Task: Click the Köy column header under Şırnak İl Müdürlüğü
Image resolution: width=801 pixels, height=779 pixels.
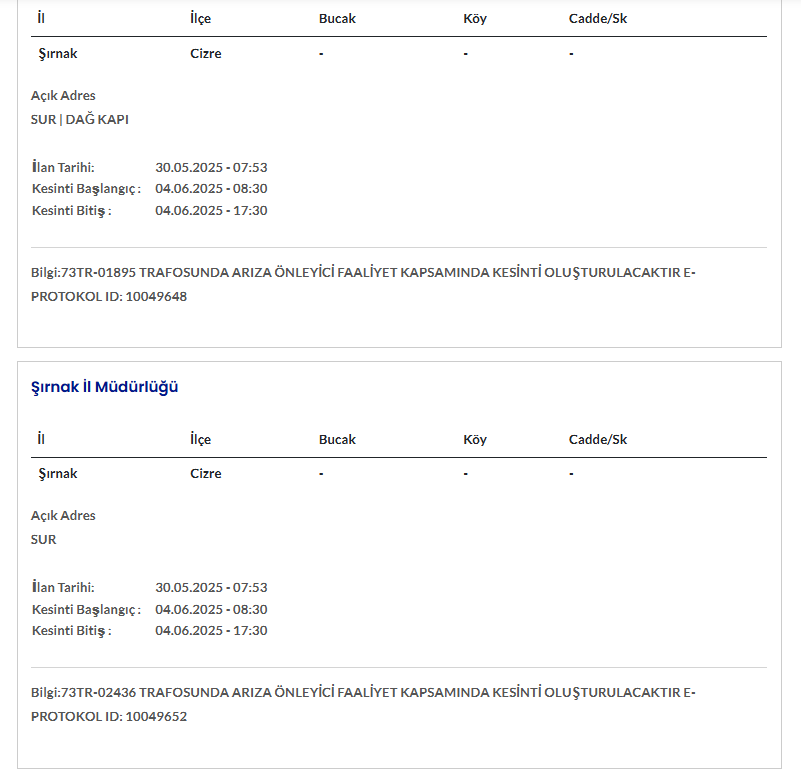Action: coord(475,440)
